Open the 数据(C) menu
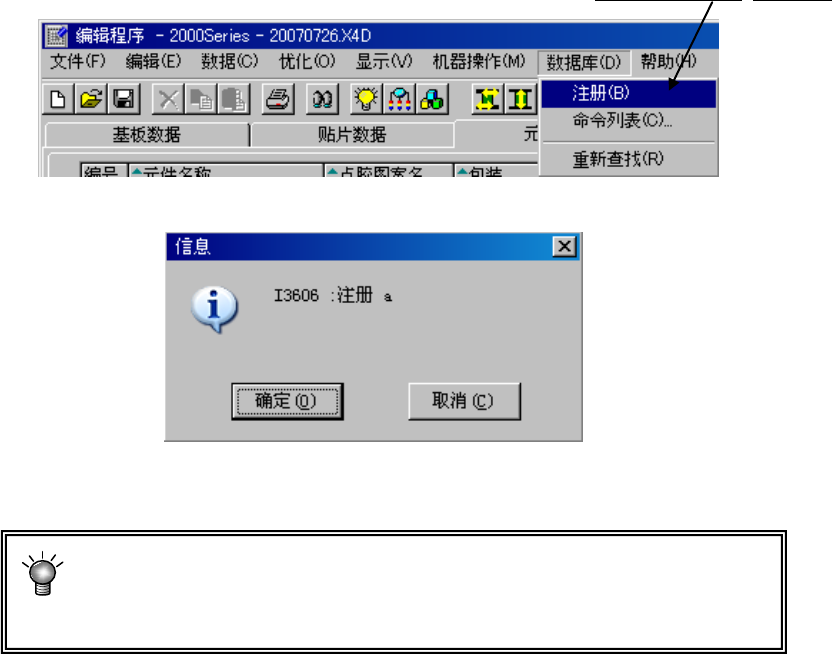832x654 pixels. tap(229, 62)
